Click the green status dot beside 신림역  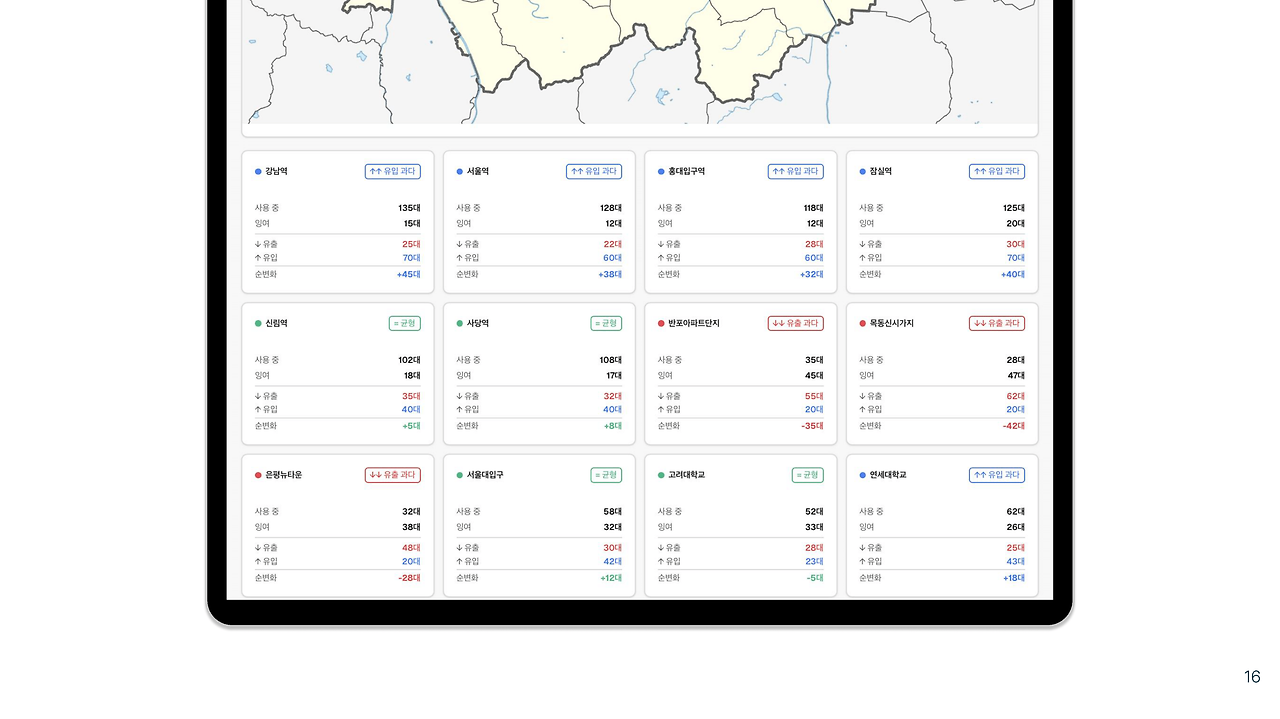[x=258, y=324]
